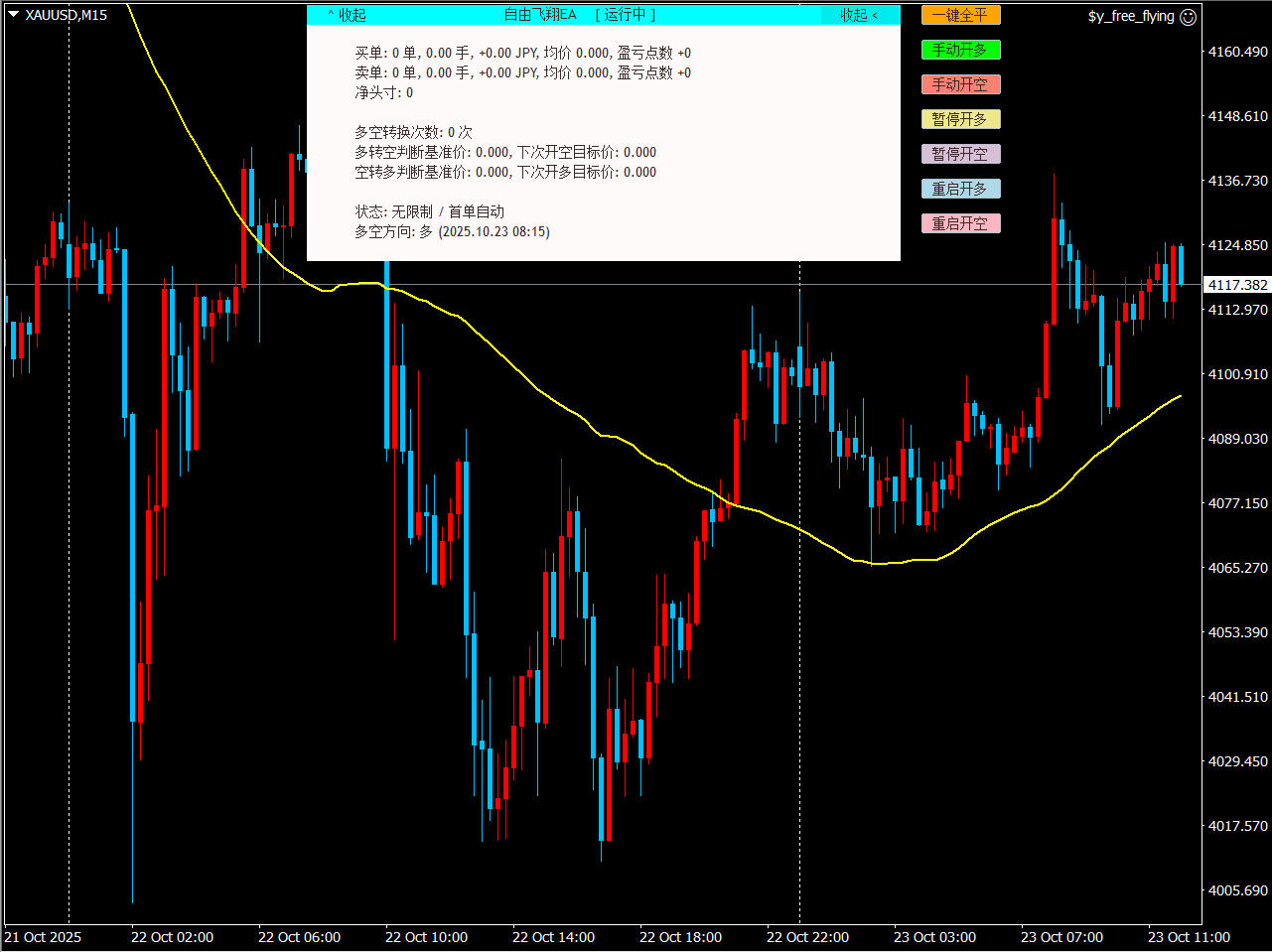The width and height of the screenshot is (1272, 952).
Task: Toggle 暂停开多 to pause long entries
Action: [960, 119]
